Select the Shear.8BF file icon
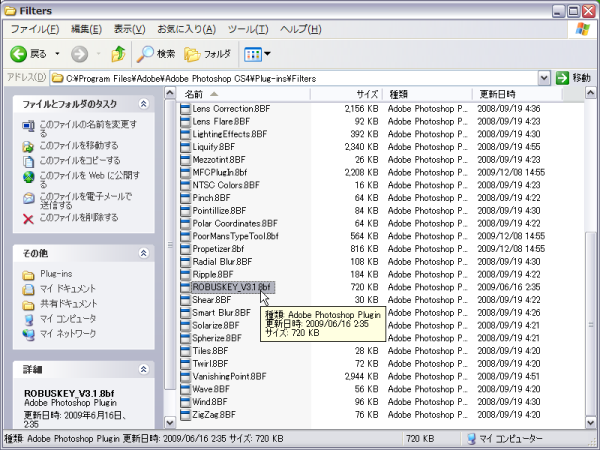Screen dimensions: 600x450 (x=185, y=300)
